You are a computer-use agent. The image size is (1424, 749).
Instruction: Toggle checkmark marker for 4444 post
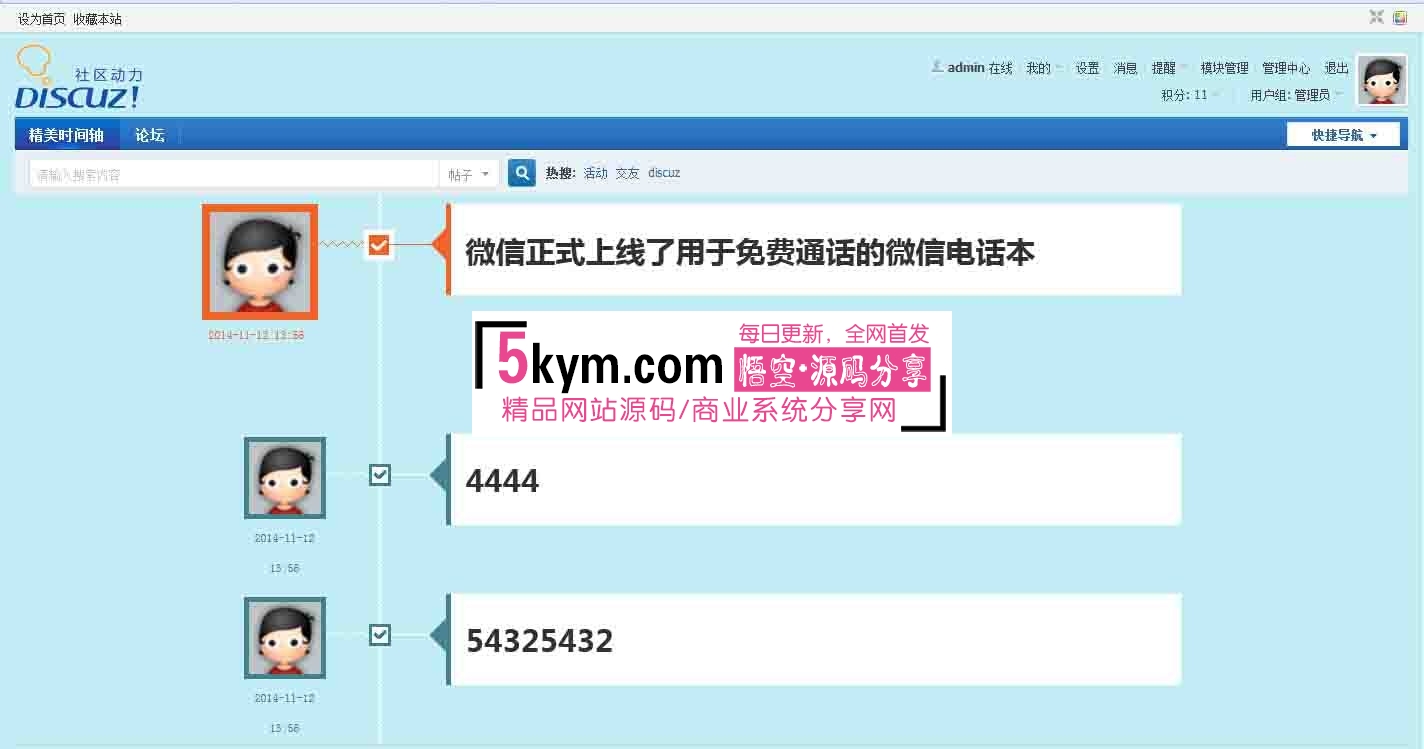[380, 475]
